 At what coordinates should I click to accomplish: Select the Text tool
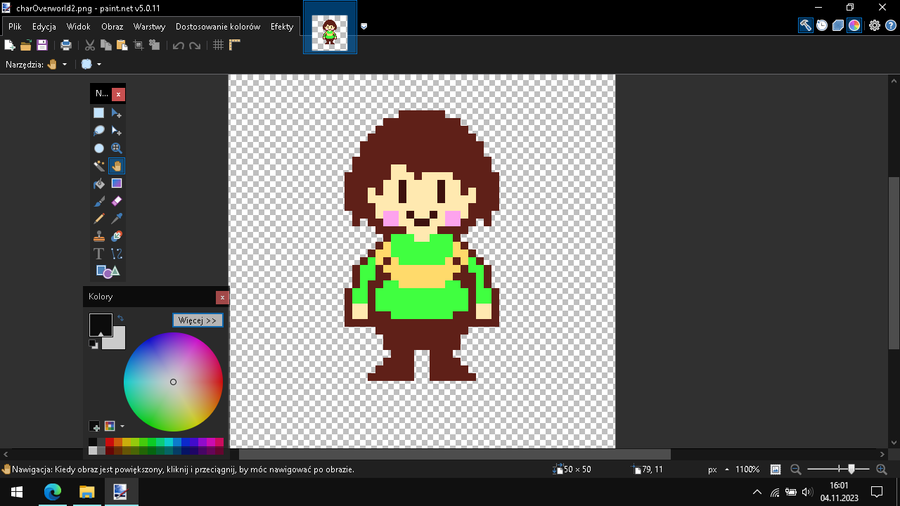[99, 254]
